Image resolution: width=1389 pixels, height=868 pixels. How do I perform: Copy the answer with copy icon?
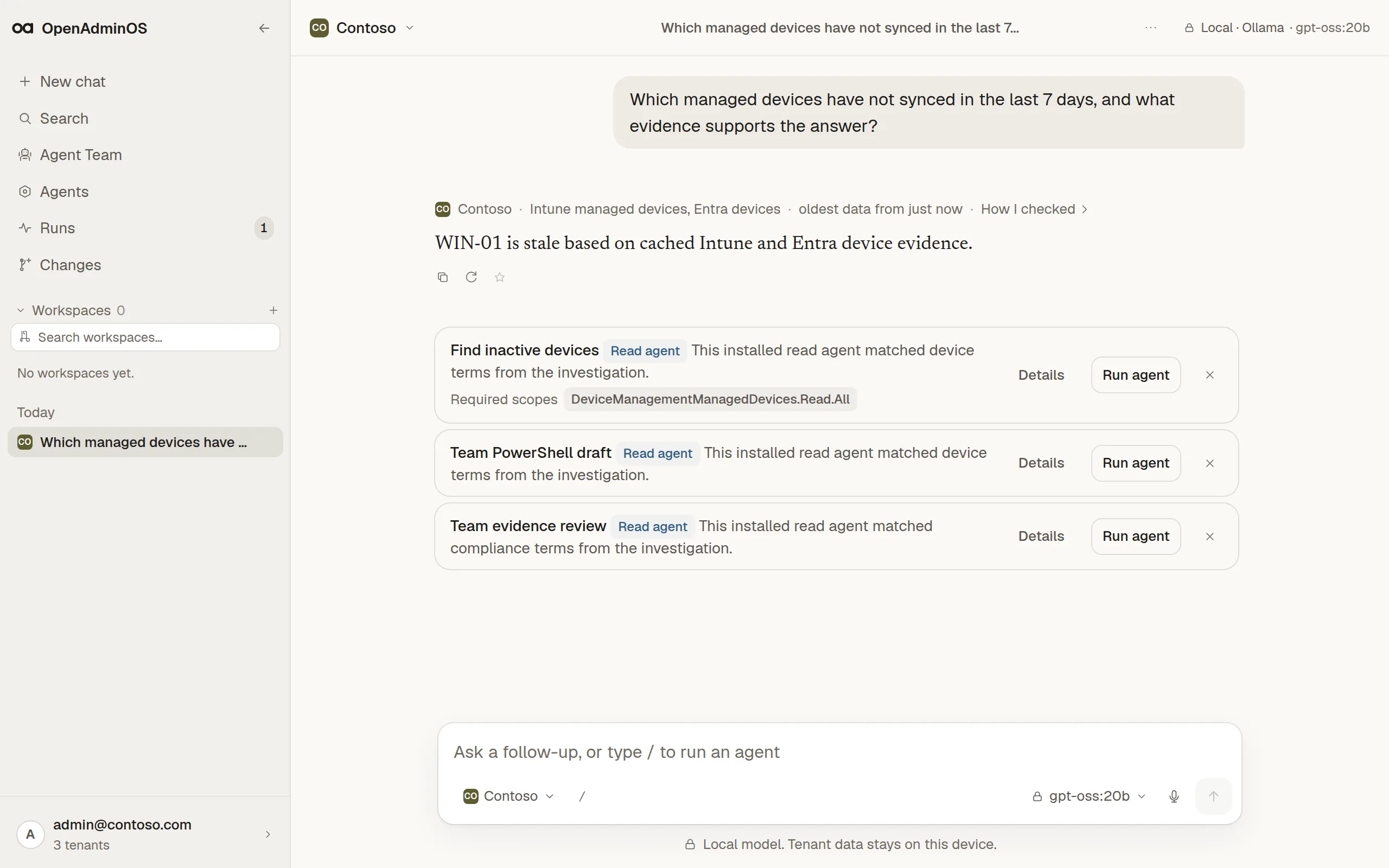tap(443, 277)
